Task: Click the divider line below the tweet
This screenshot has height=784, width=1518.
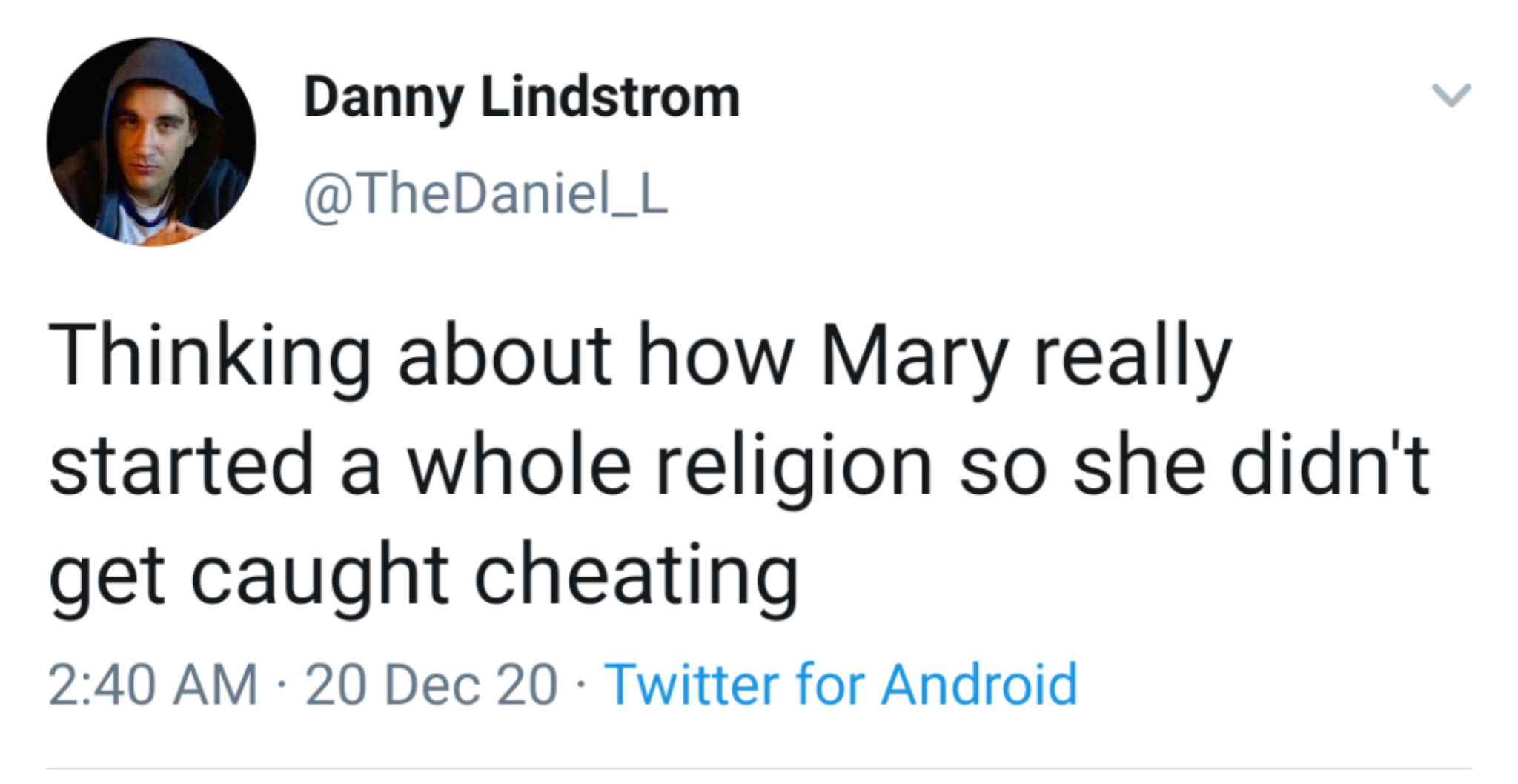Action: click(759, 768)
